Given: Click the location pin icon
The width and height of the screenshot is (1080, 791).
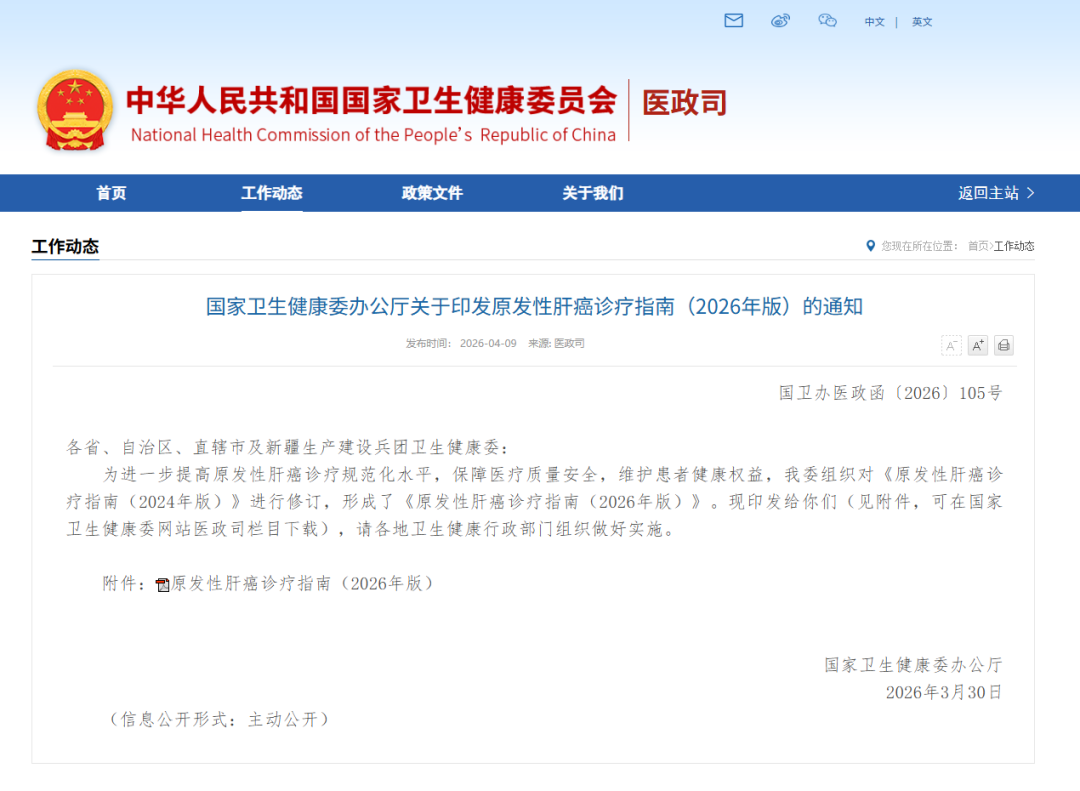Looking at the screenshot, I should click(871, 246).
